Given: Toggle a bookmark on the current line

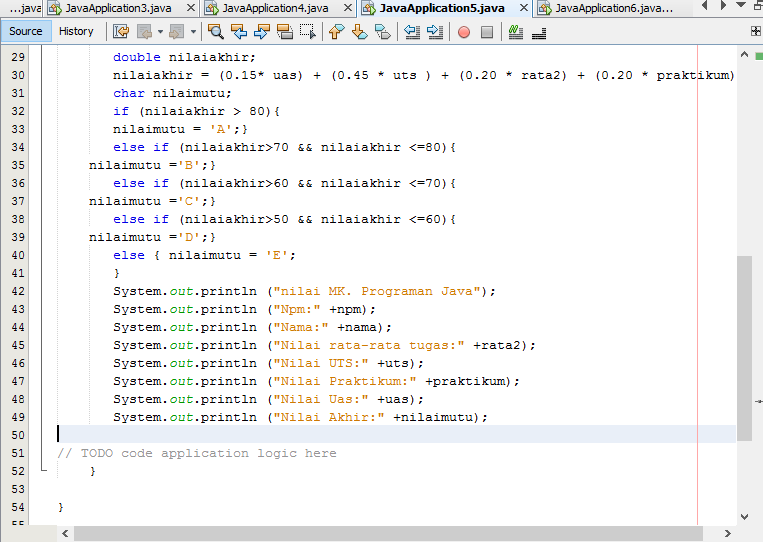Looking at the screenshot, I should [x=383, y=32].
